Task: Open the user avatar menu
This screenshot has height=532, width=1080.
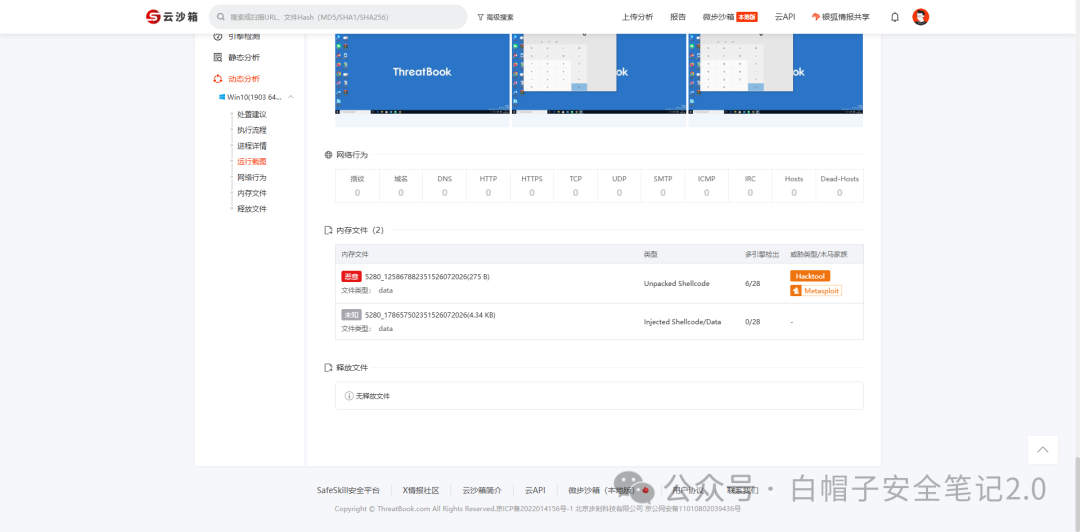Action: [920, 17]
